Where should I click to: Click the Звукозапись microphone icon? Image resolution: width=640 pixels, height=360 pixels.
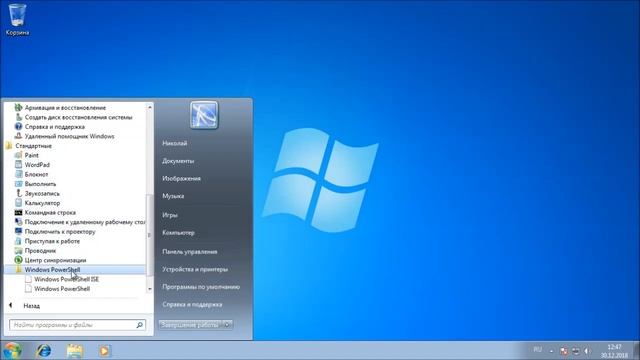click(x=18, y=193)
